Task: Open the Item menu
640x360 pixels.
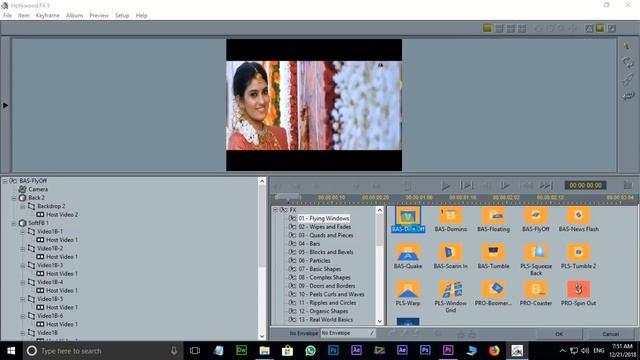Action: (x=24, y=16)
